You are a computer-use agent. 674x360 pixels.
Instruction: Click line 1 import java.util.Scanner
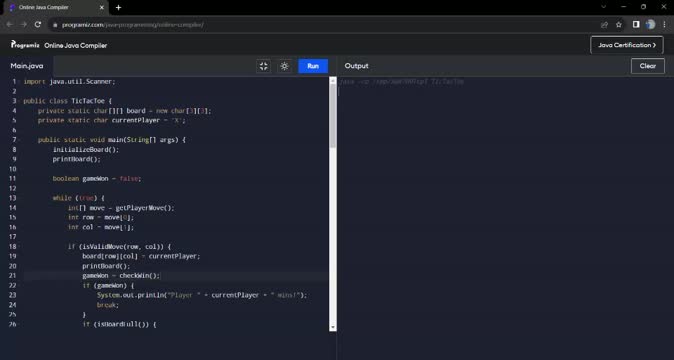click(x=69, y=82)
